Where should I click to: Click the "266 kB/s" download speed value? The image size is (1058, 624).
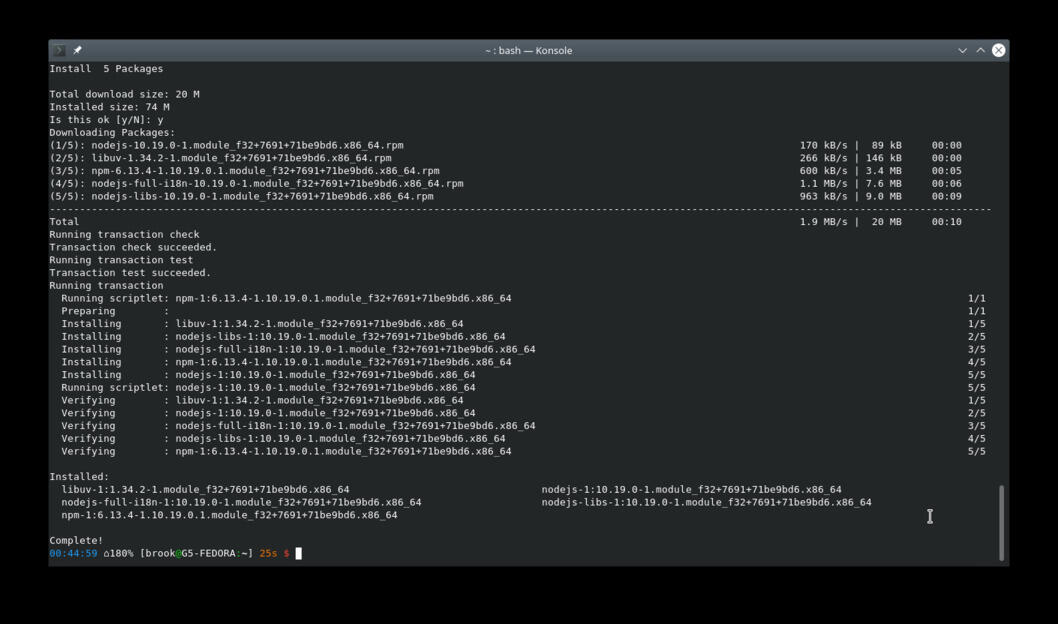[823, 159]
